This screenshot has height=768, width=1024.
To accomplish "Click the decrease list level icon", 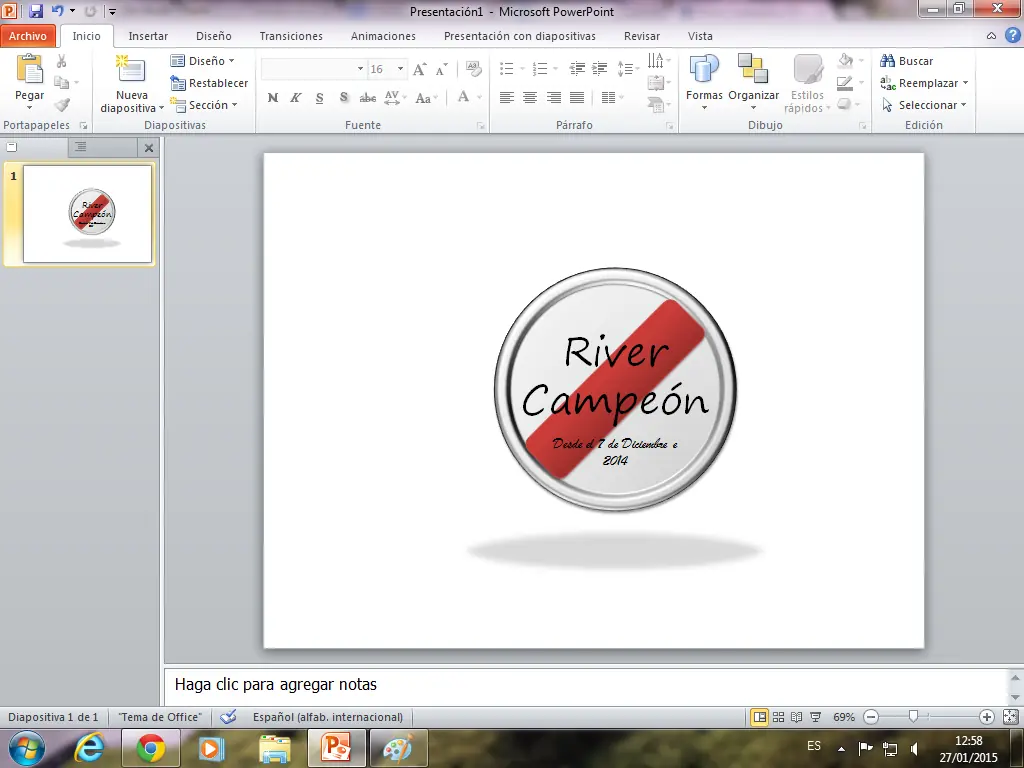I will tap(577, 69).
